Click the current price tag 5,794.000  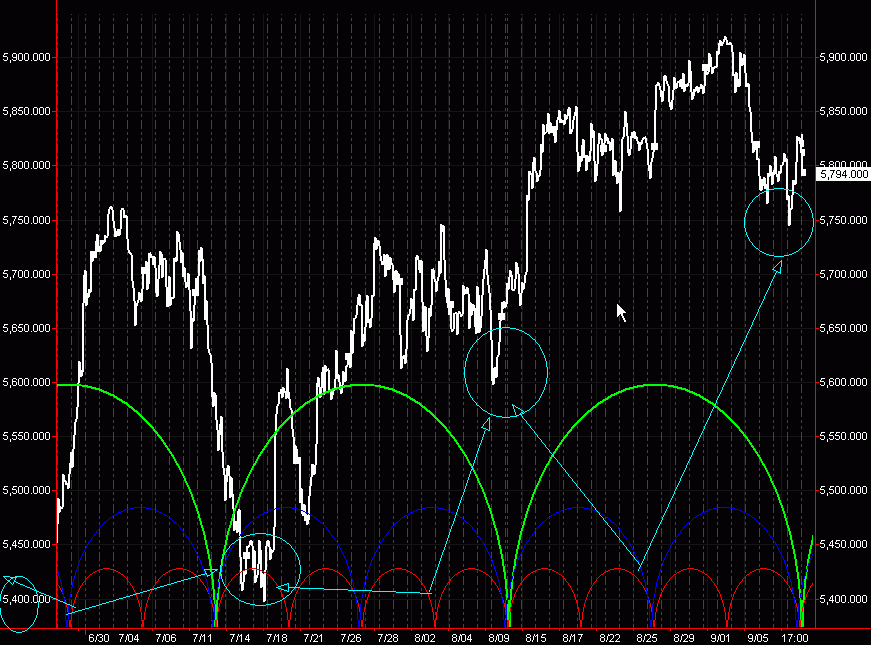click(x=844, y=174)
